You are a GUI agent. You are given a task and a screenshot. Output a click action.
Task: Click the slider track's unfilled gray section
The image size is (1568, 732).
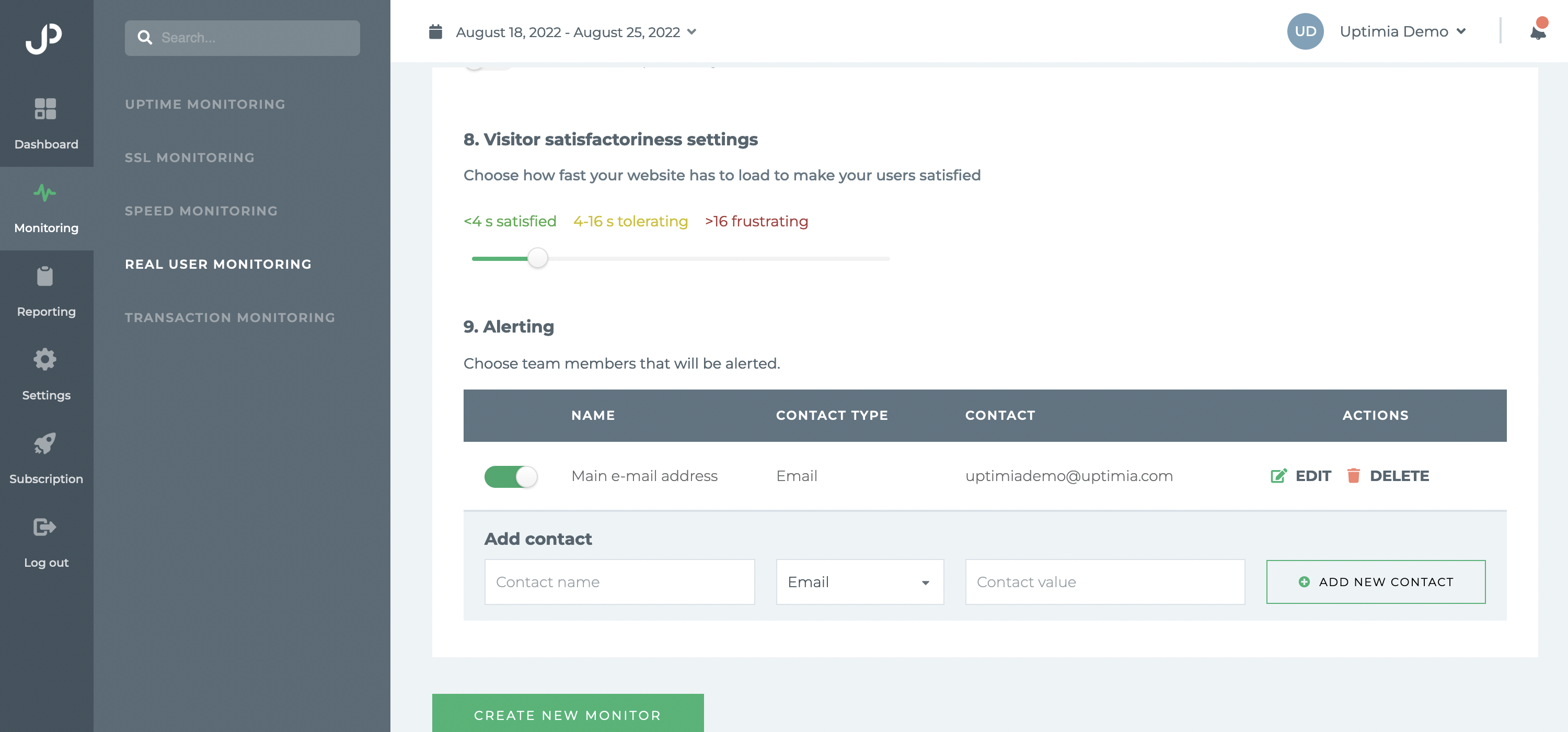pos(719,259)
